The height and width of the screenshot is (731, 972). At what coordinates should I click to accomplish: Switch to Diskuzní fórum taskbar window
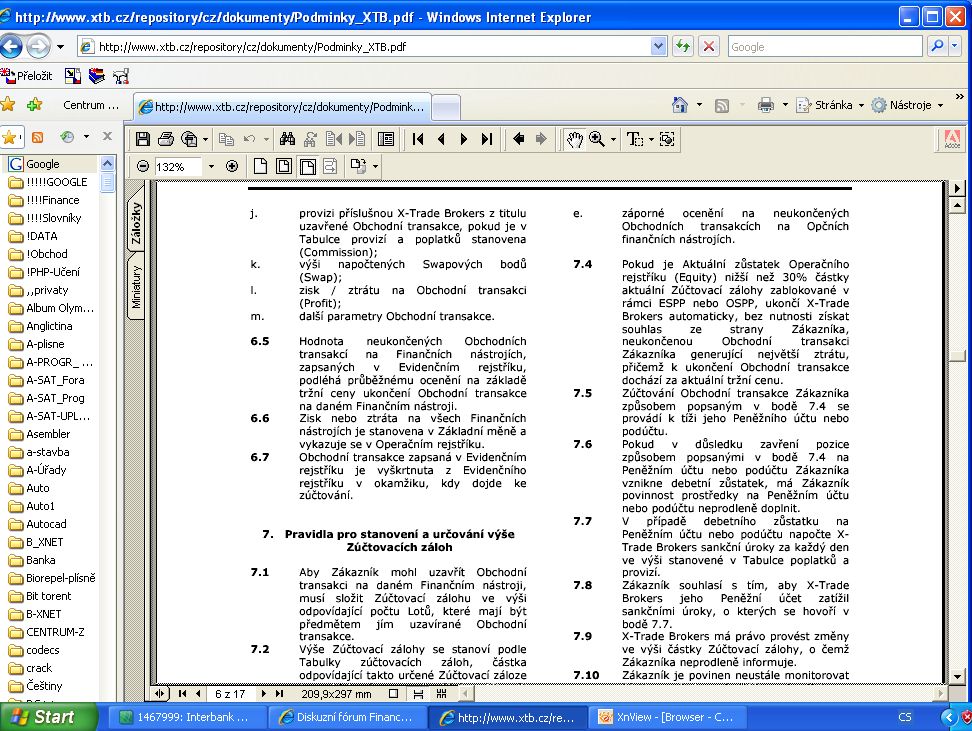coord(347,717)
